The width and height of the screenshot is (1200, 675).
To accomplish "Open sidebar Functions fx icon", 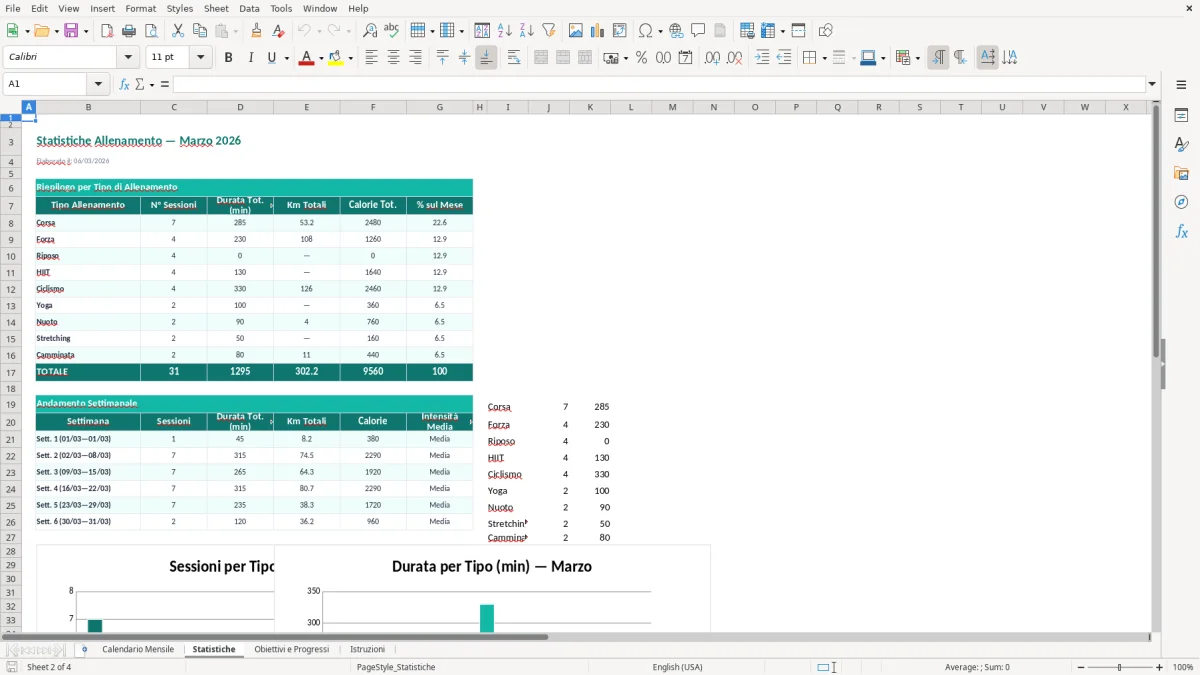I will (x=1181, y=231).
